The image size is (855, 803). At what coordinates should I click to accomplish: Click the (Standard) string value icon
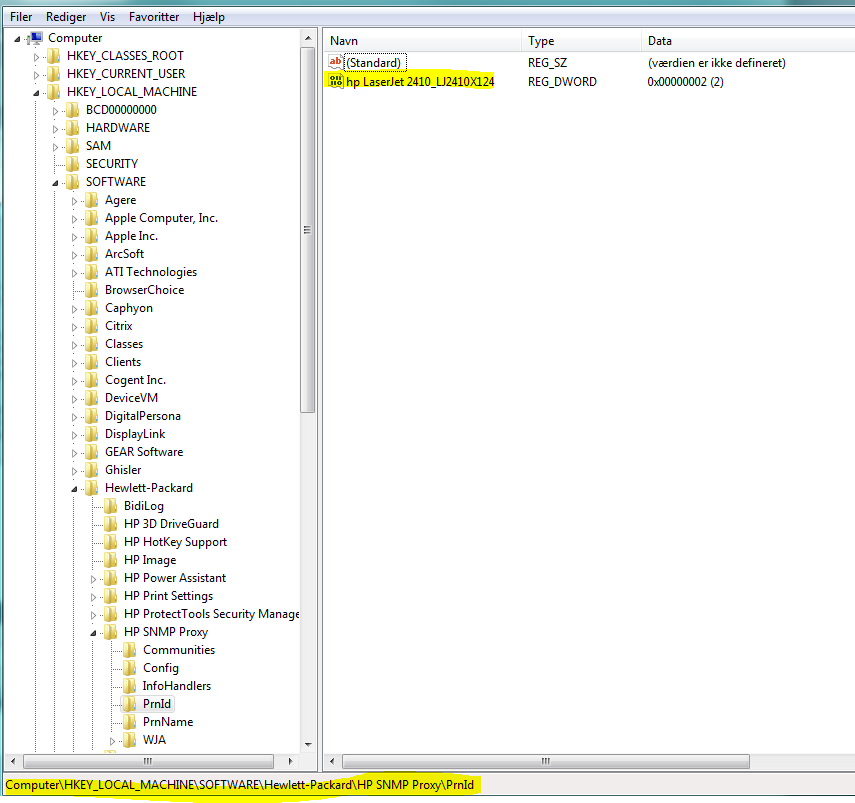point(335,62)
